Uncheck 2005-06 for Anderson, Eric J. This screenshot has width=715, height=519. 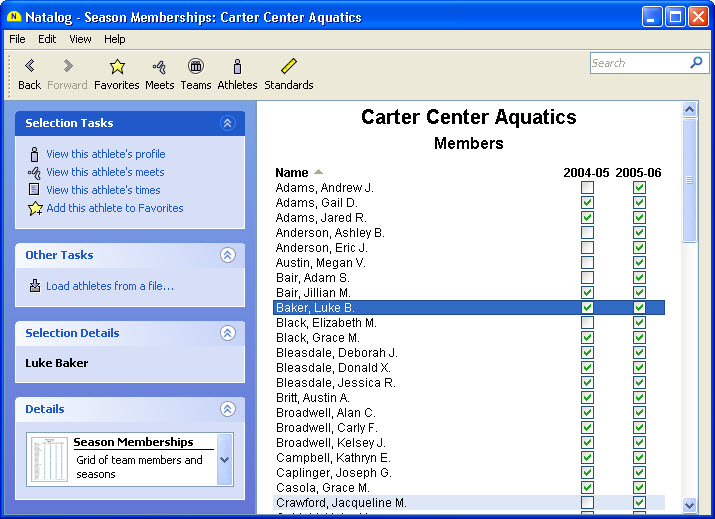[639, 248]
